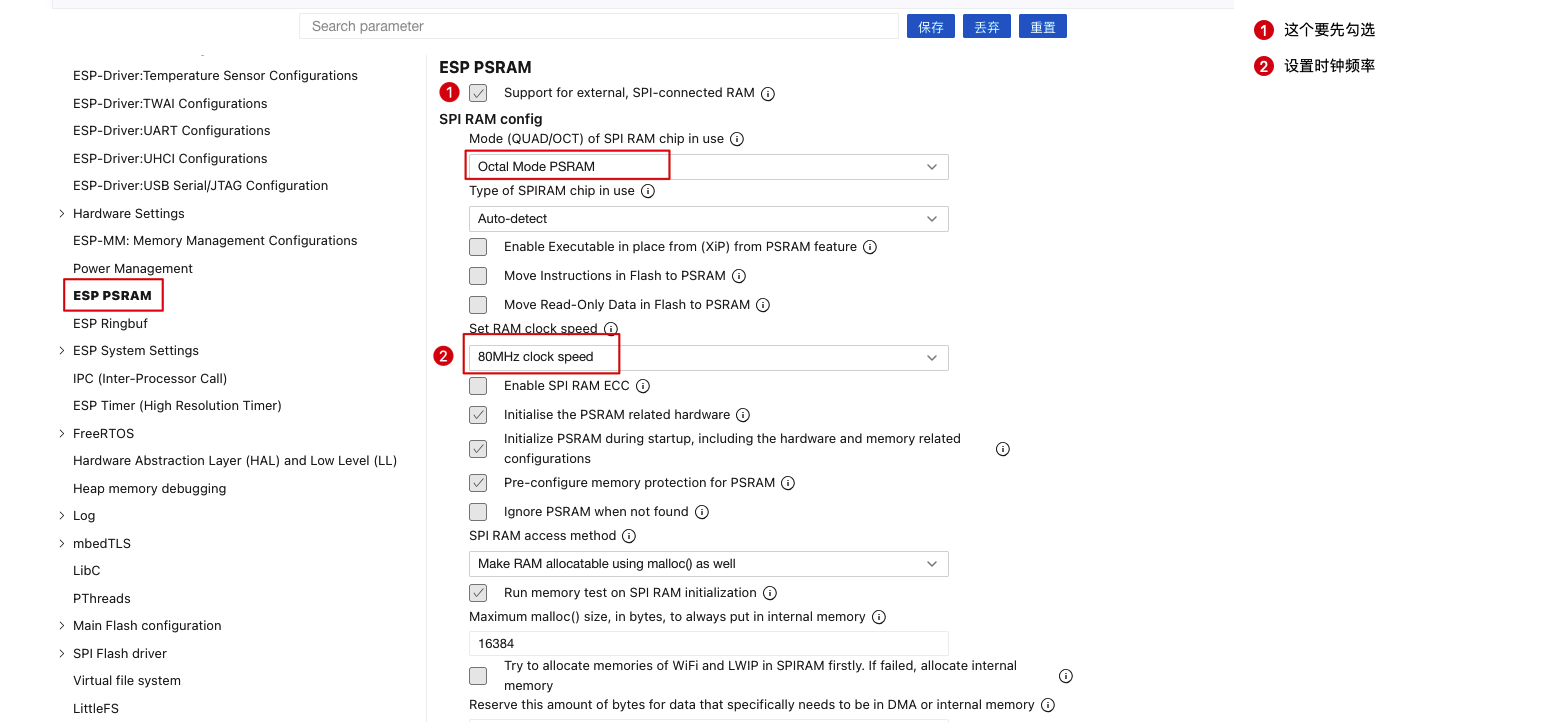Image resolution: width=1554 pixels, height=728 pixels.
Task: Open info icon for SPI RAM access method
Action: pos(629,537)
